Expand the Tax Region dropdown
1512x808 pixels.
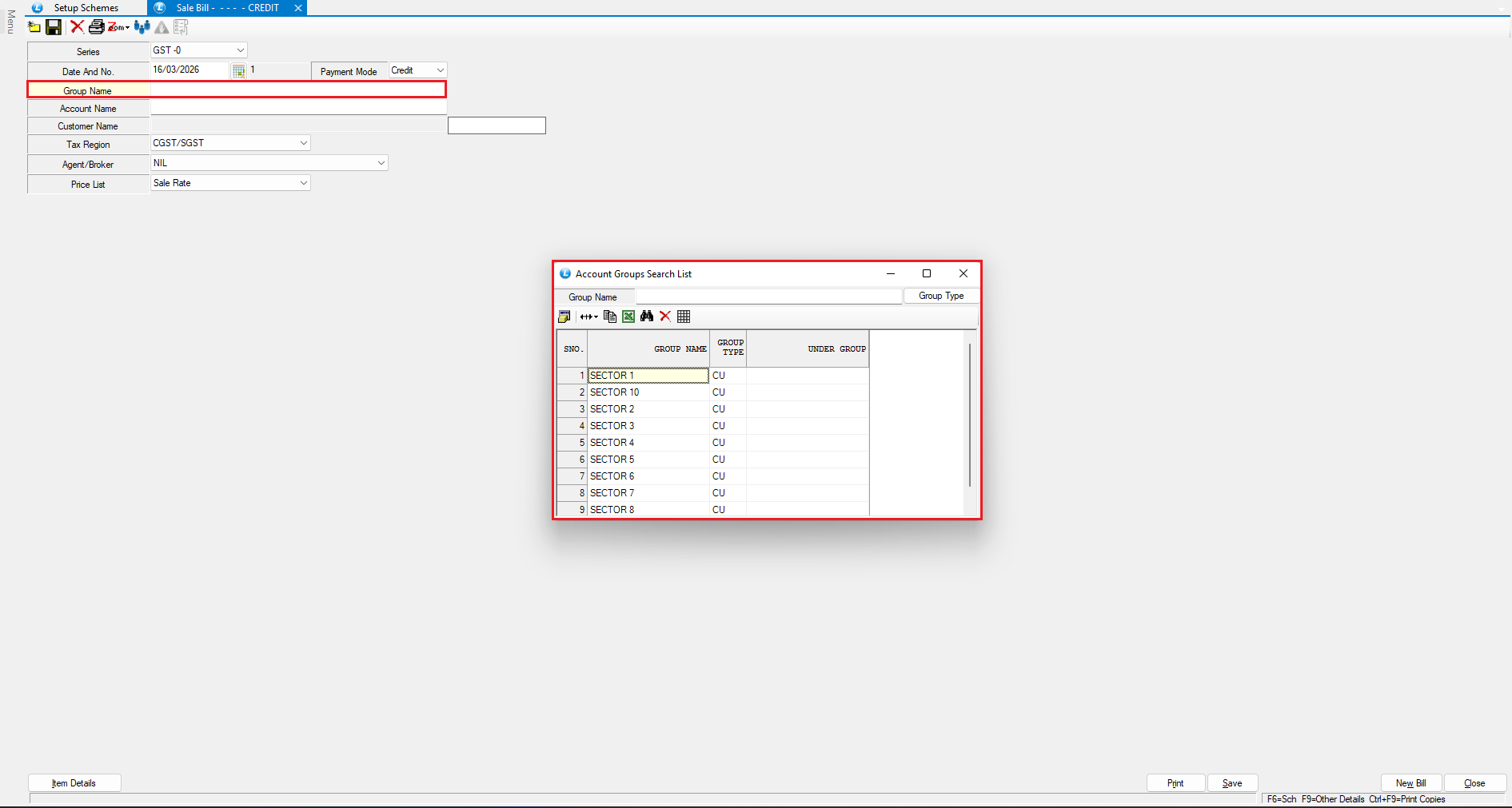click(x=303, y=143)
